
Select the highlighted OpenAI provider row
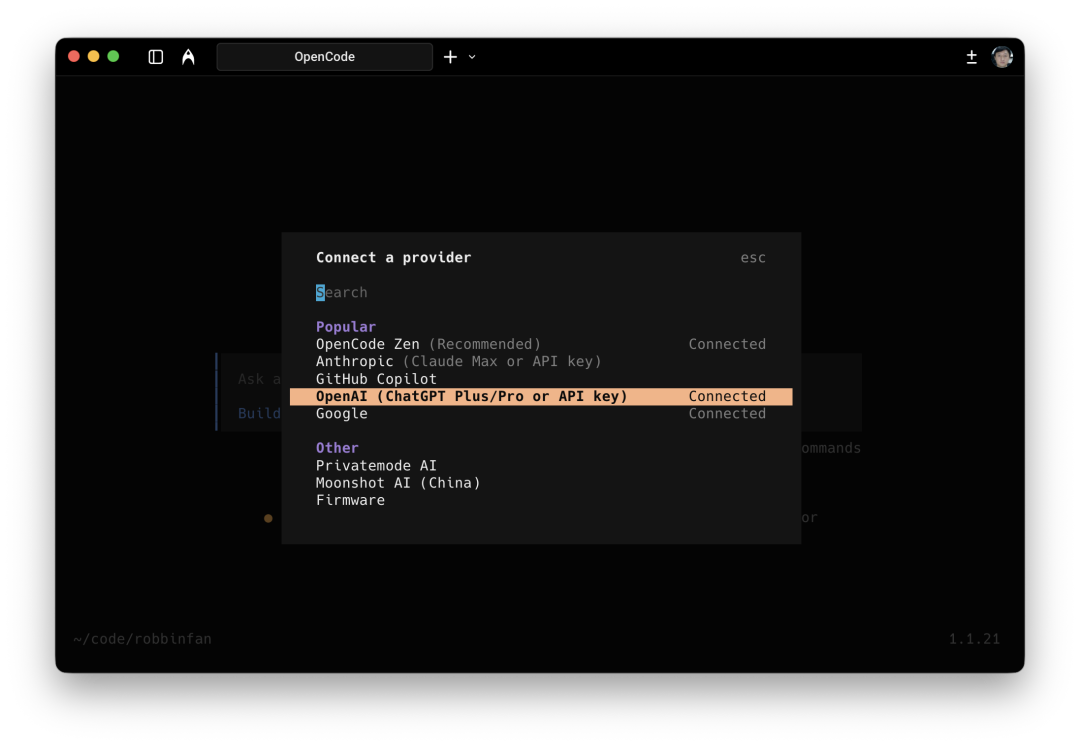[x=540, y=397]
